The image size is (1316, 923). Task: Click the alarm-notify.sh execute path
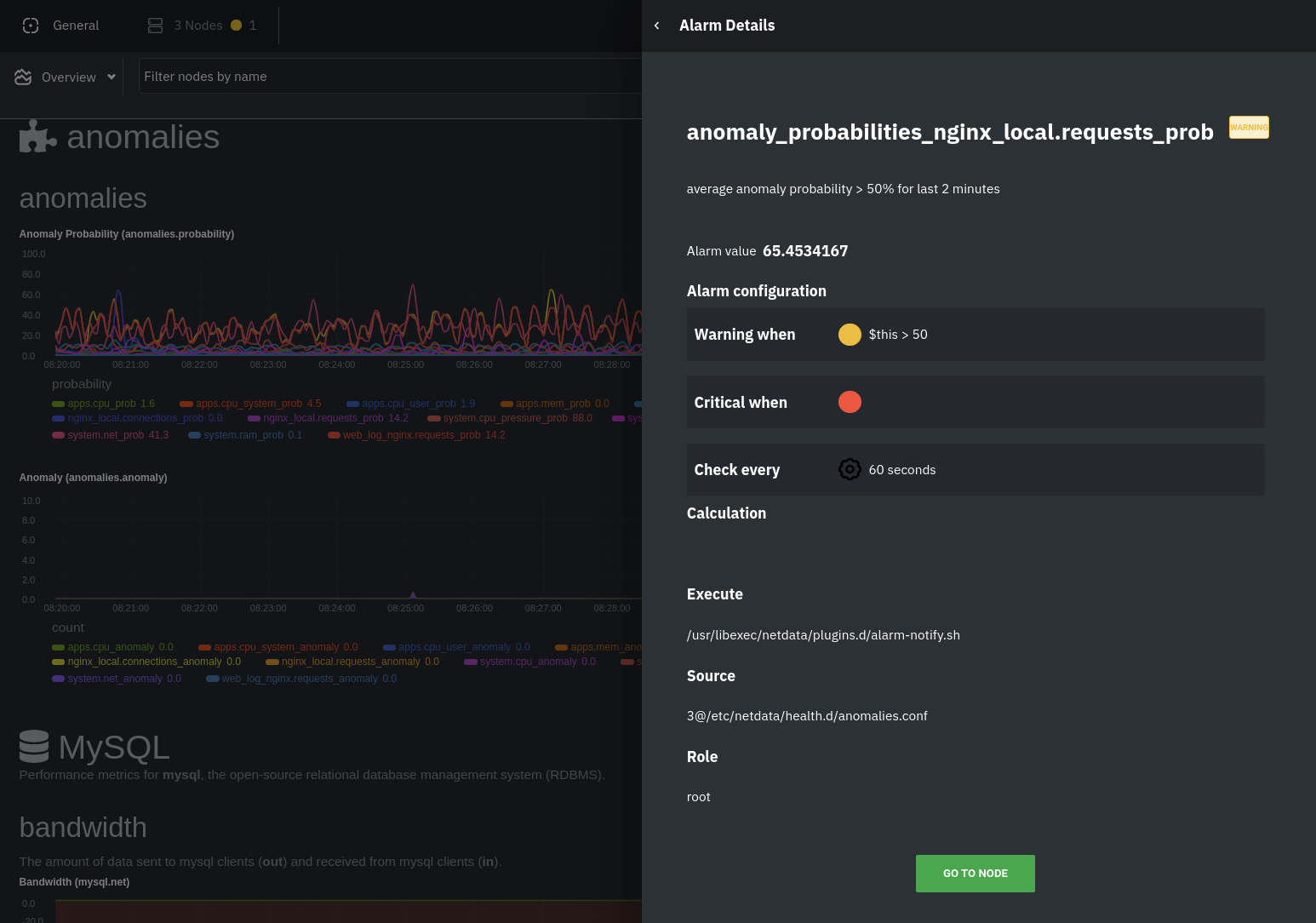pyautogui.click(x=823, y=635)
